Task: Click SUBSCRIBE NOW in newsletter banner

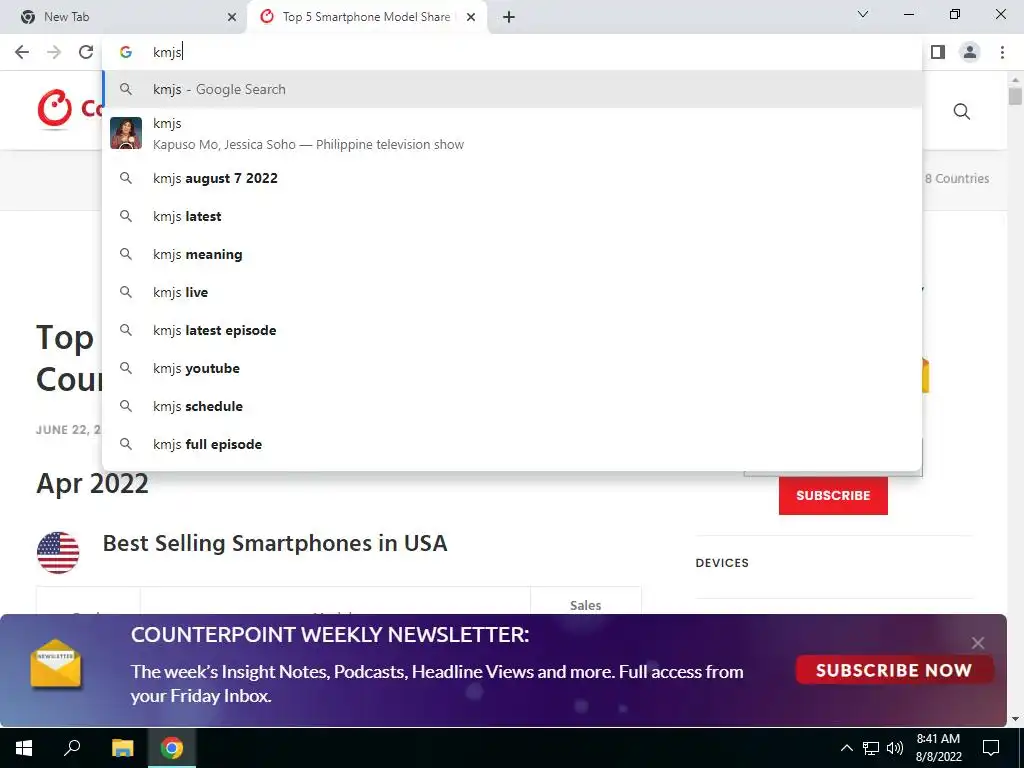Action: 894,670
